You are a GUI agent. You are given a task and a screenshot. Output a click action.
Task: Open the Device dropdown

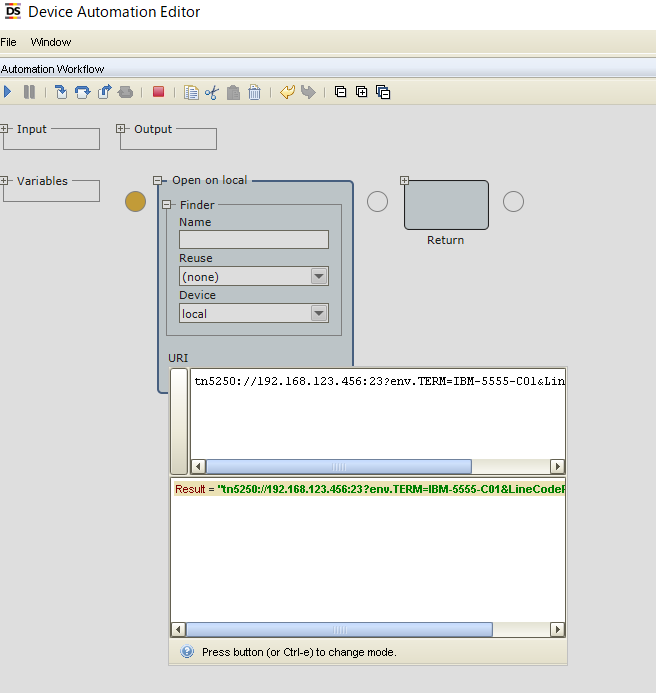click(x=319, y=314)
